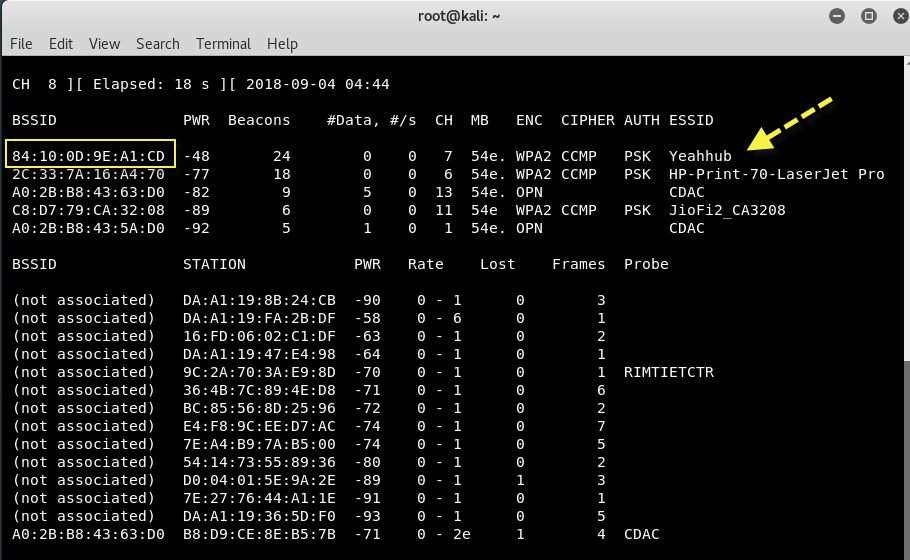Maximize the terminal window
Viewport: 910px width, 560px height.
coord(868,16)
